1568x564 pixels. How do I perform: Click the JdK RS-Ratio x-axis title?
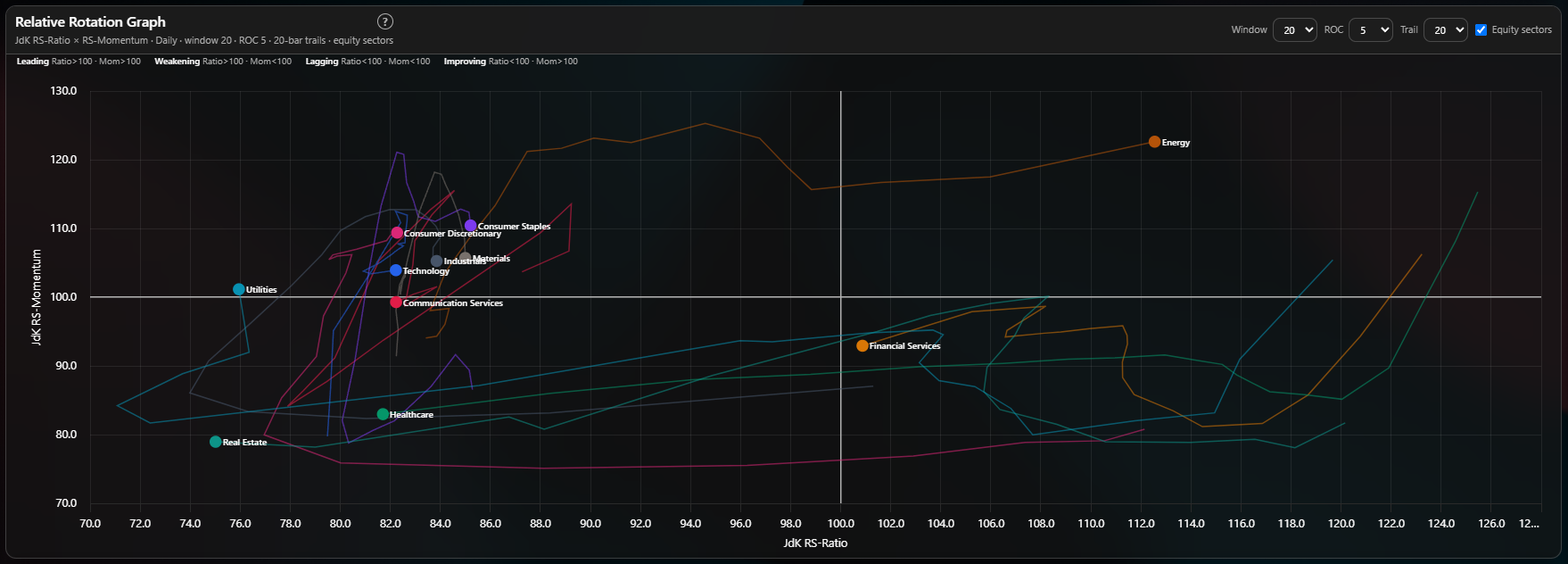pos(815,543)
